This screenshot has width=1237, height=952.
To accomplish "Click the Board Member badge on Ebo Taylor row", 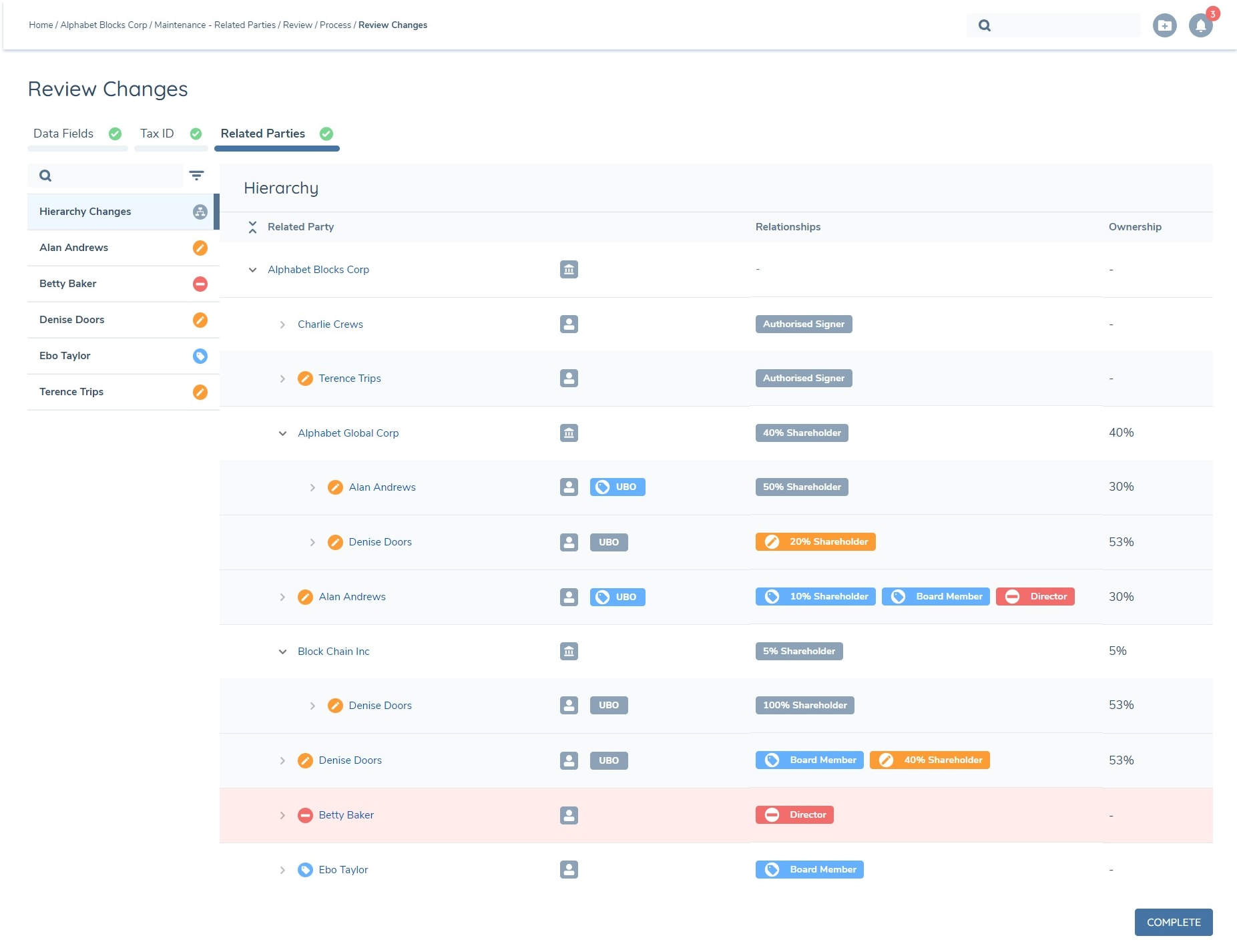I will (x=809, y=869).
